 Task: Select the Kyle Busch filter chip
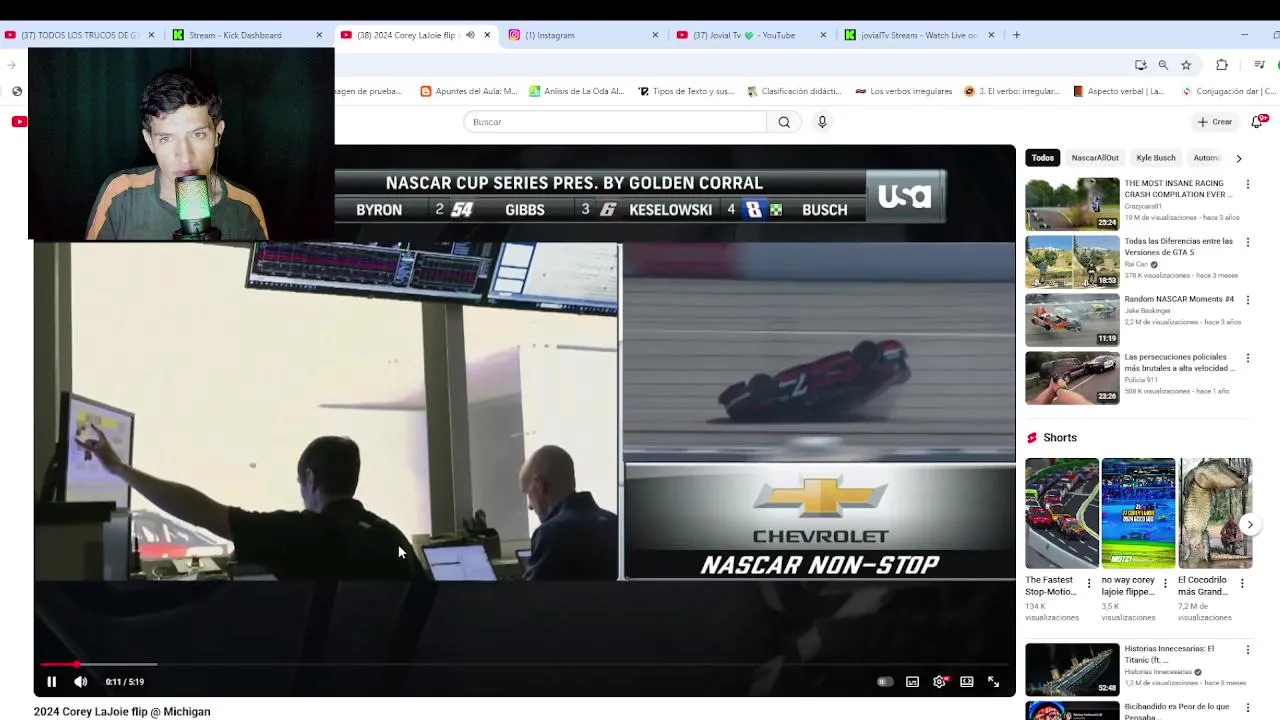pyautogui.click(x=1156, y=158)
